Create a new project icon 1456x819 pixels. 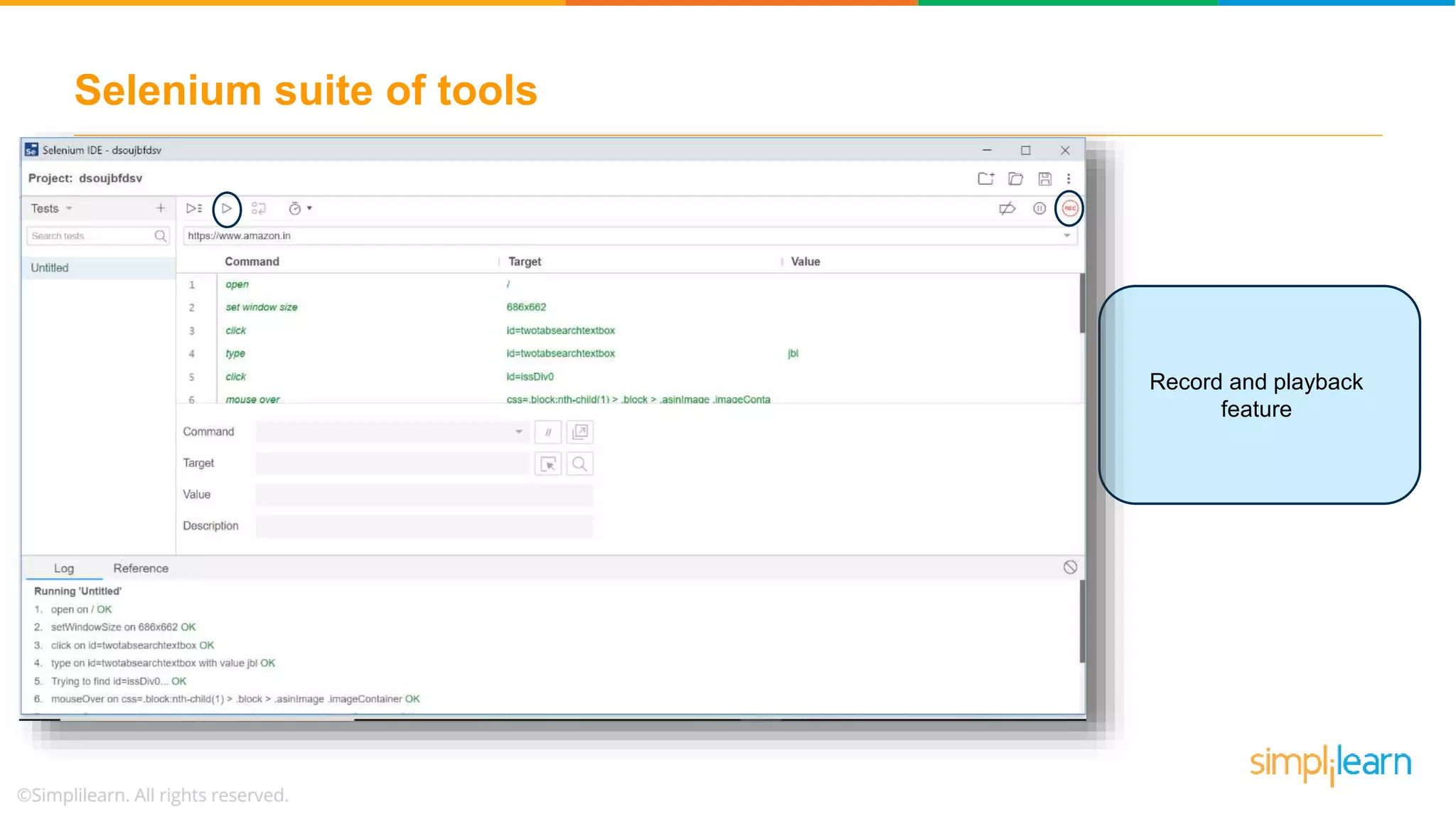(985, 178)
